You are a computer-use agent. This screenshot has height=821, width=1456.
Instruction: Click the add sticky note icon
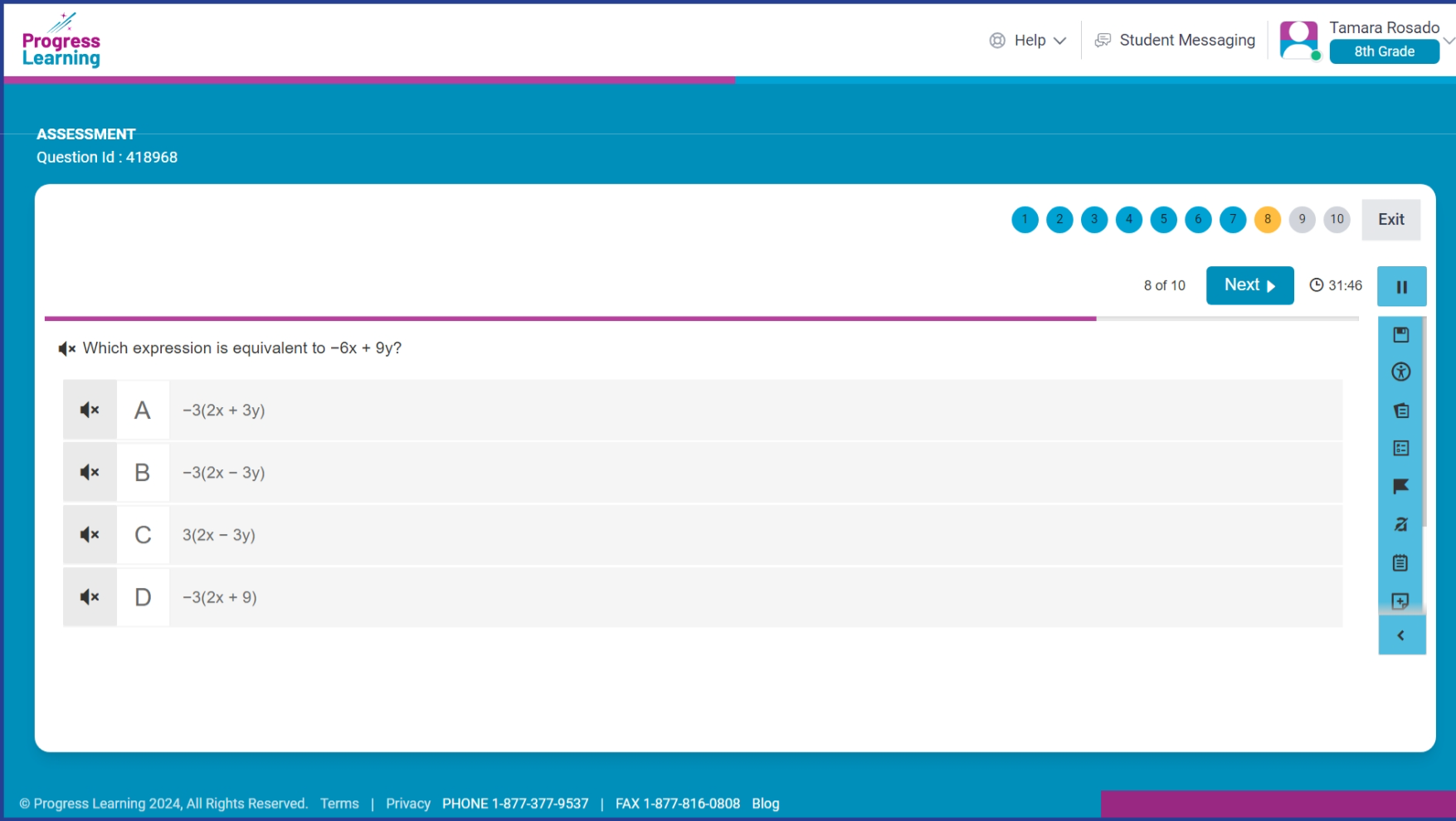(1400, 601)
